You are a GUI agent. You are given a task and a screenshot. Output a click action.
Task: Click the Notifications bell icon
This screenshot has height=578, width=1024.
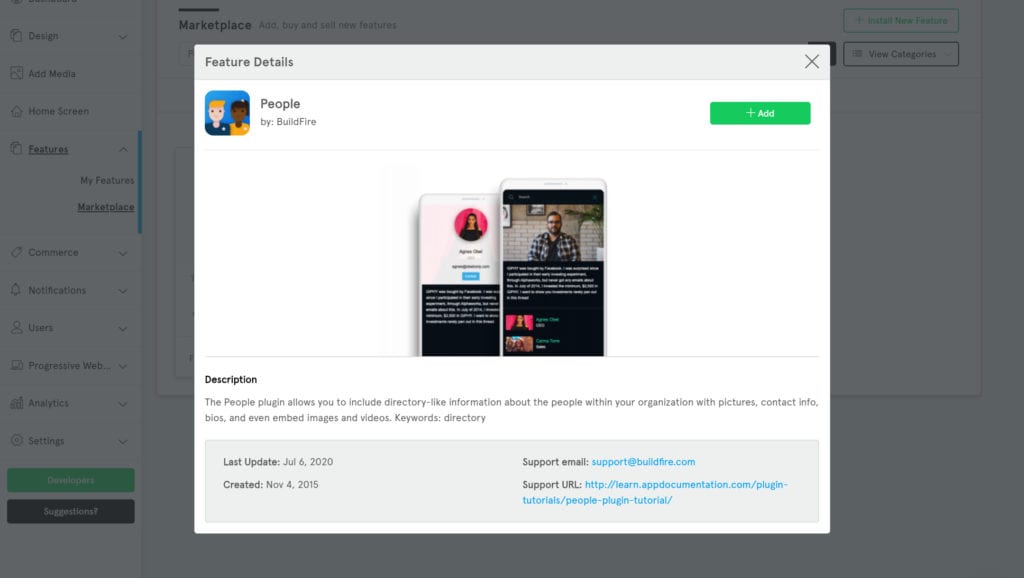tap(16, 290)
